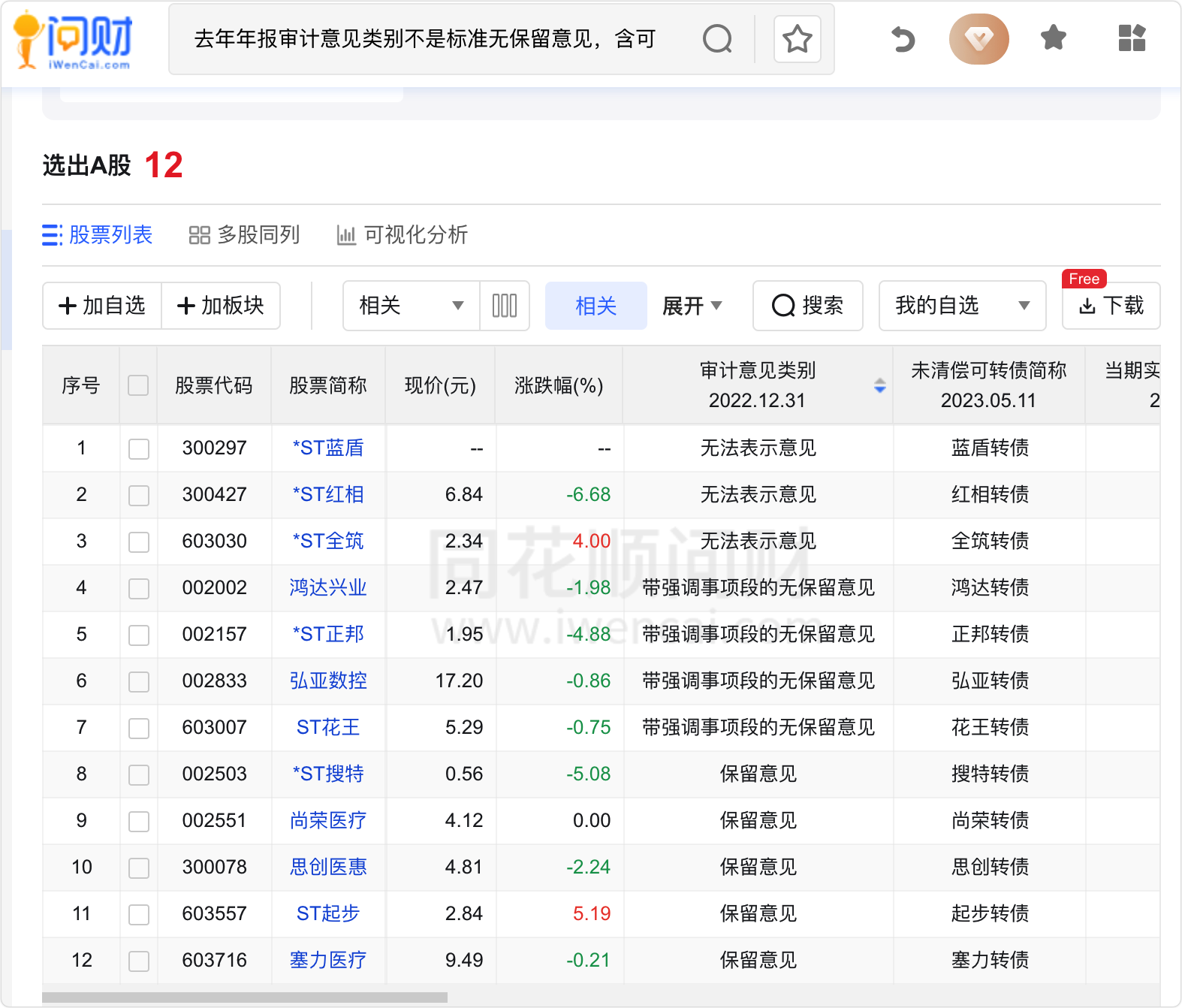Open the apps grid icon
This screenshot has width=1182, height=1008.
click(x=1131, y=38)
